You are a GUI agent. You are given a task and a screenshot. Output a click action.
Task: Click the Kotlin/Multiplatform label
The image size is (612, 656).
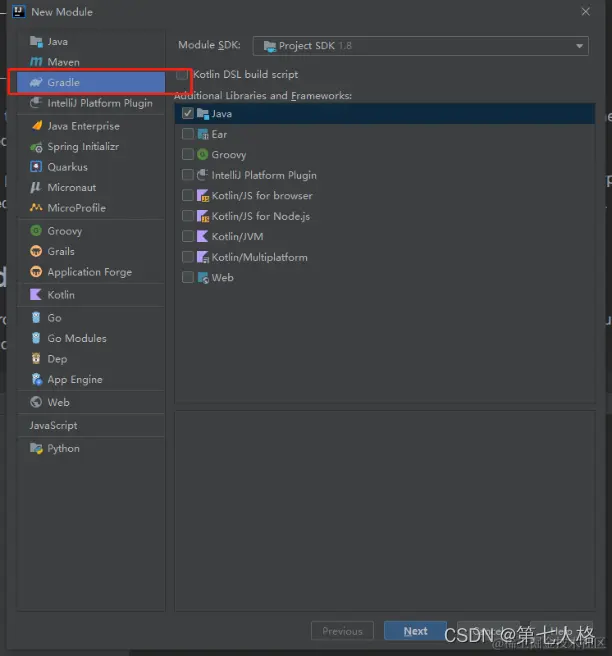(x=259, y=257)
